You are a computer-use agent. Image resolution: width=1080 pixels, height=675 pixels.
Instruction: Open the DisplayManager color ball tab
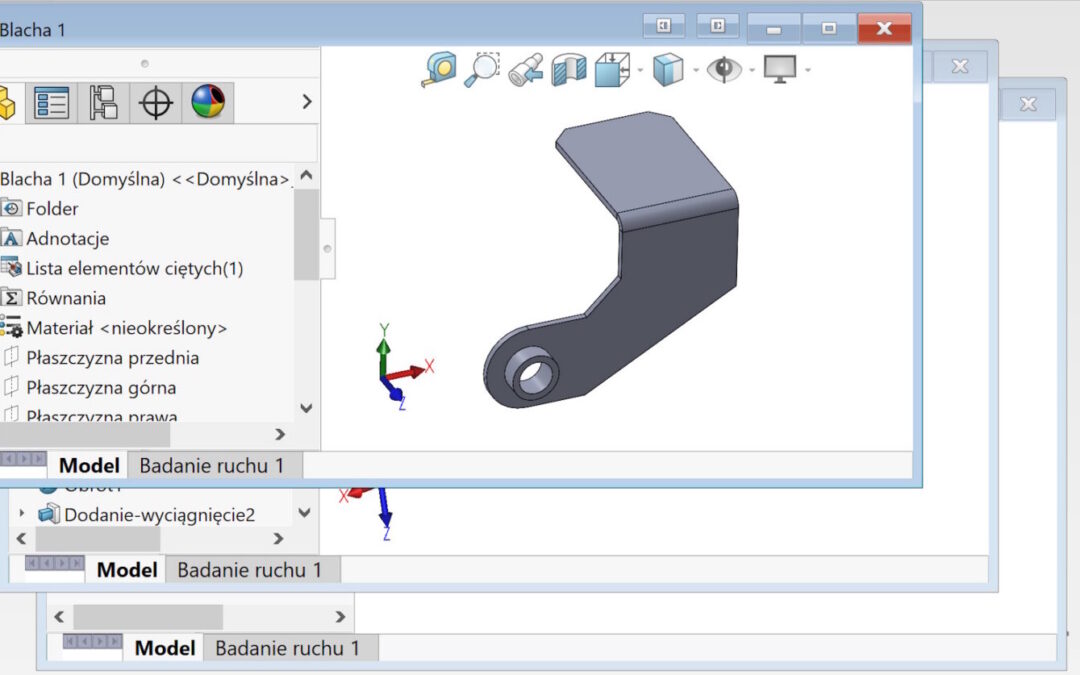click(207, 101)
